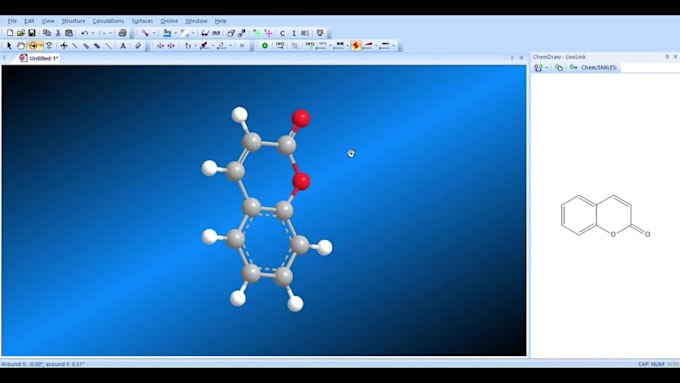
Task: Choose the hand translate tool
Action: (x=20, y=46)
